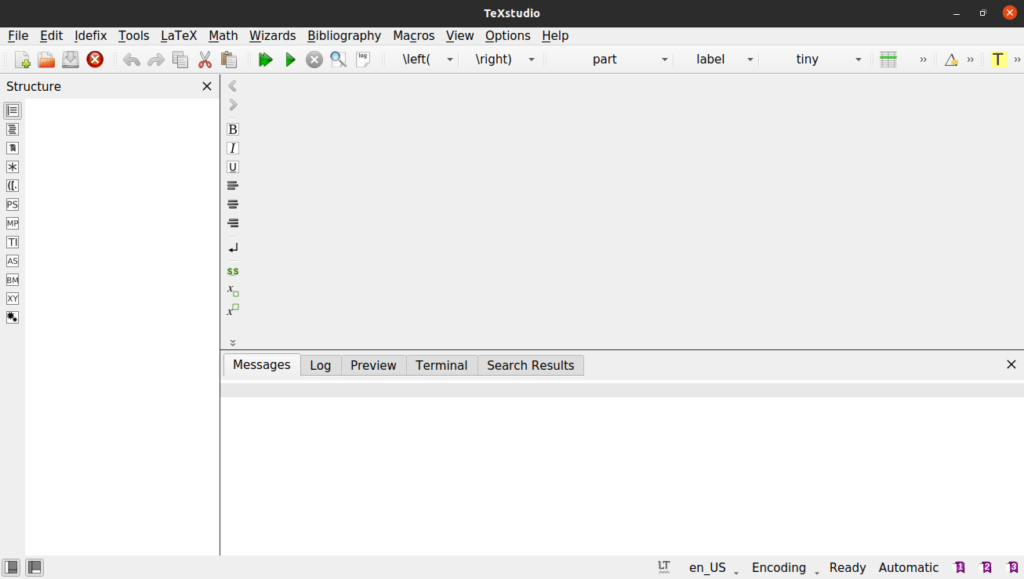Viewport: 1024px width, 579px height.
Task: Open the 'tiny' font size dropdown
Action: tap(858, 59)
